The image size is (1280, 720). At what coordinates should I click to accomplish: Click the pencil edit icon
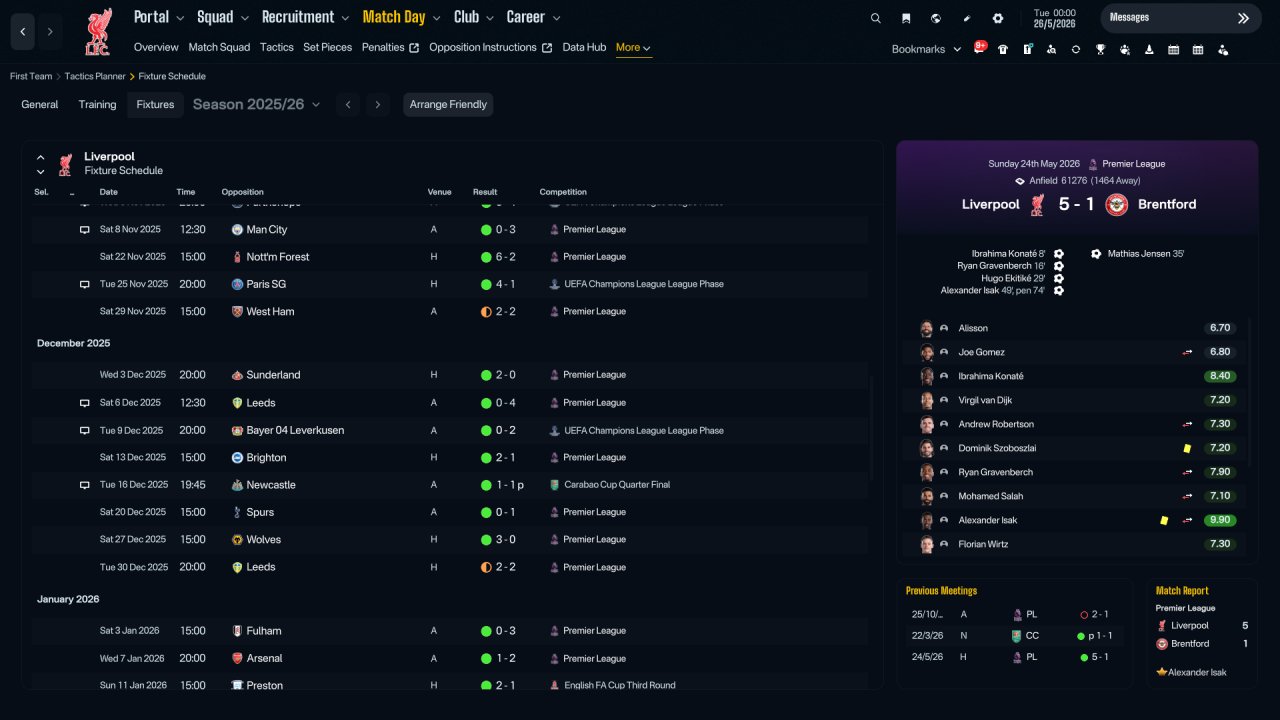[x=967, y=18]
